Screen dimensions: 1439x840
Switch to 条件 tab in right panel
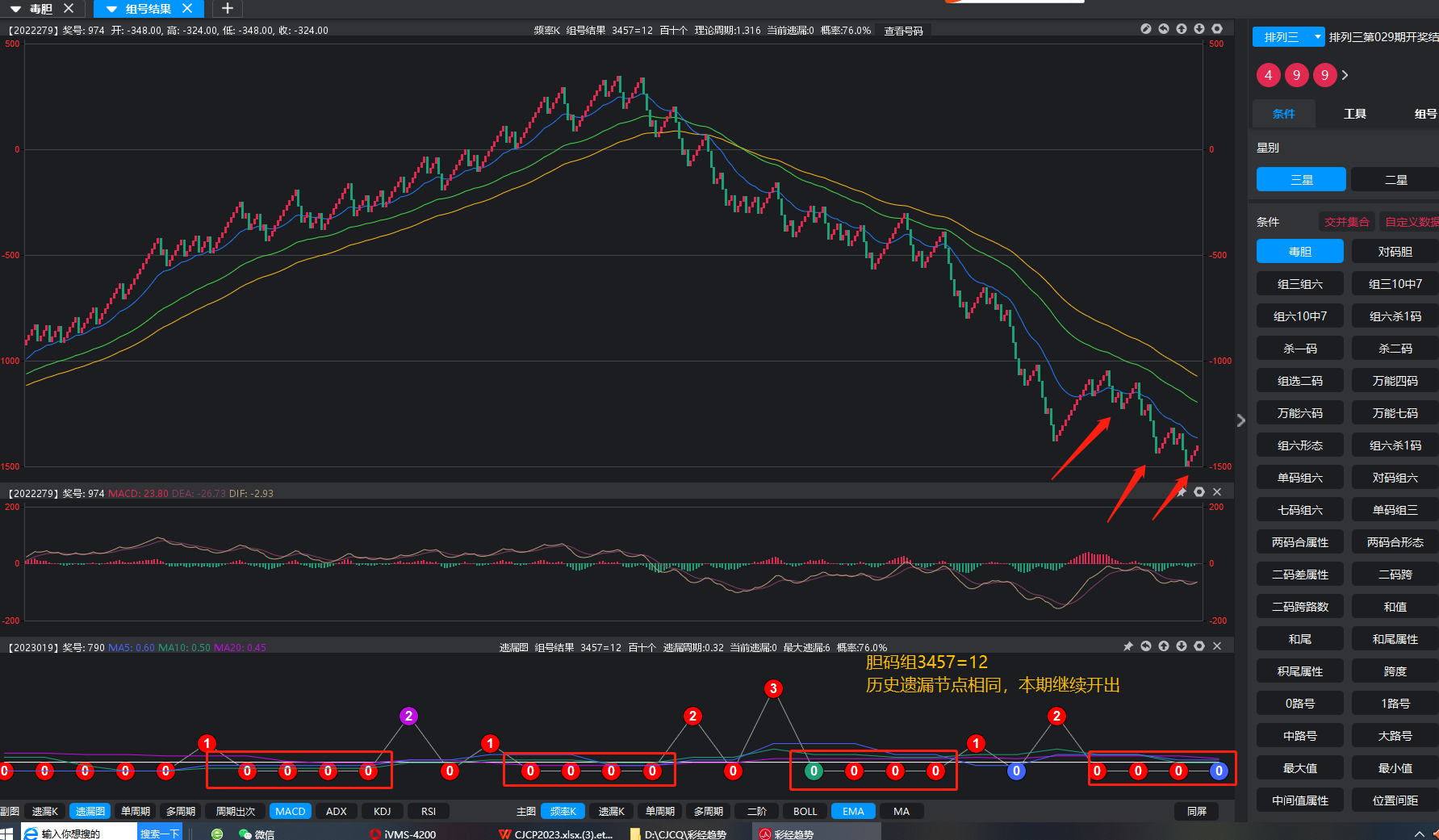pos(1283,114)
